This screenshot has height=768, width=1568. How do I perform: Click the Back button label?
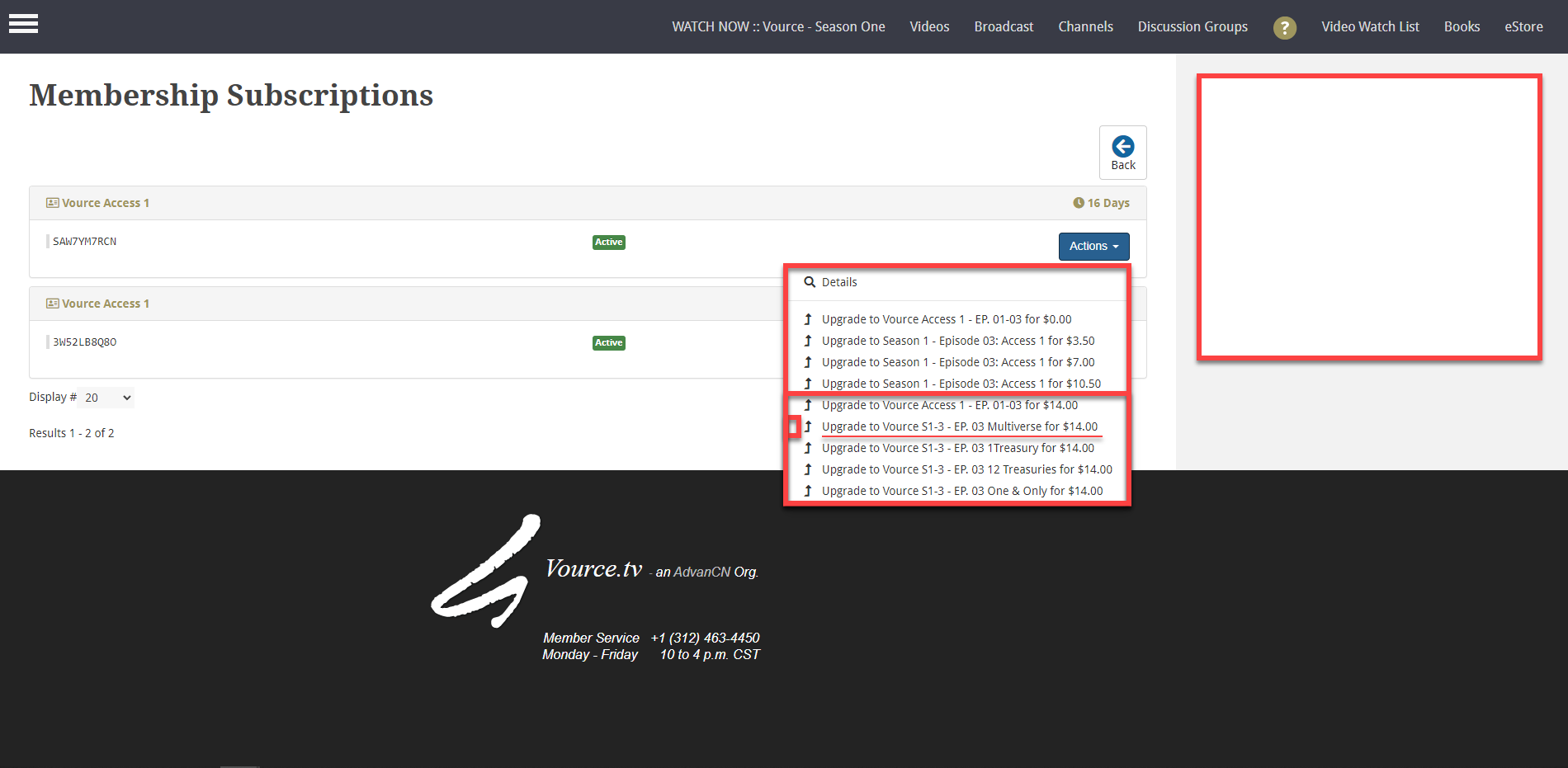pyautogui.click(x=1123, y=165)
